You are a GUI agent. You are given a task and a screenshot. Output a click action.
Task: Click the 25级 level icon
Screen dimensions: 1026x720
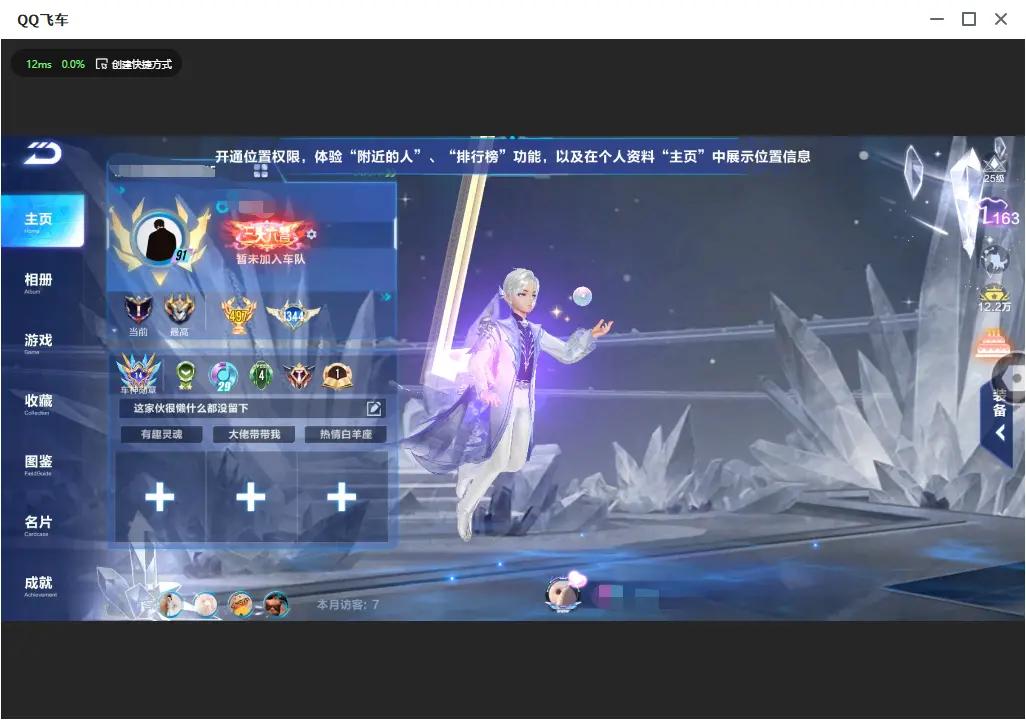click(x=995, y=168)
